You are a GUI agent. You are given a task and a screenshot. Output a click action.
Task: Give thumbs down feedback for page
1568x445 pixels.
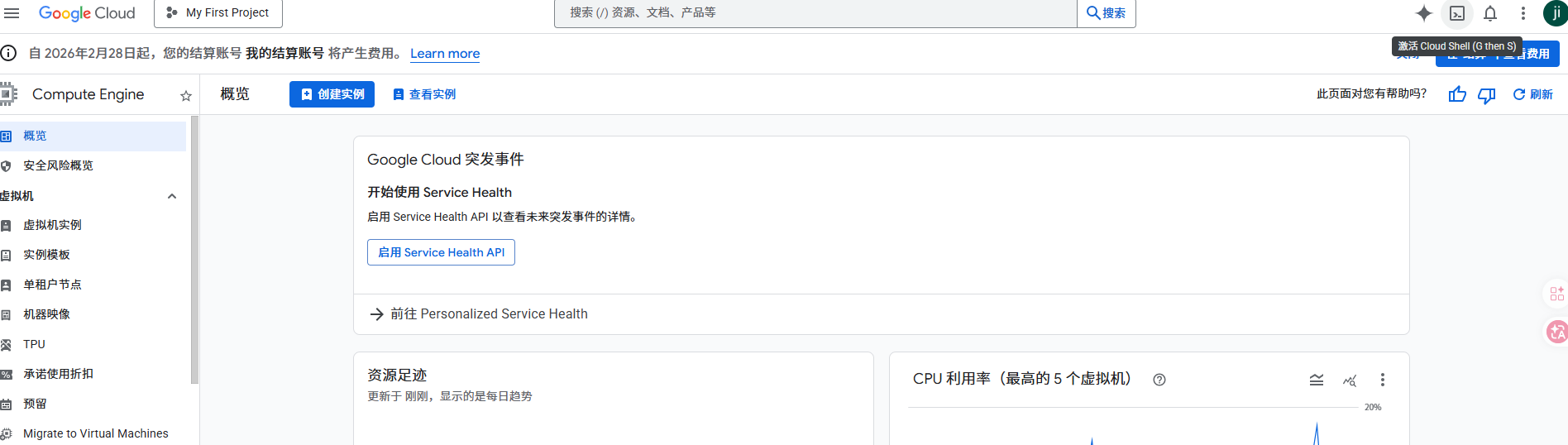click(1487, 95)
